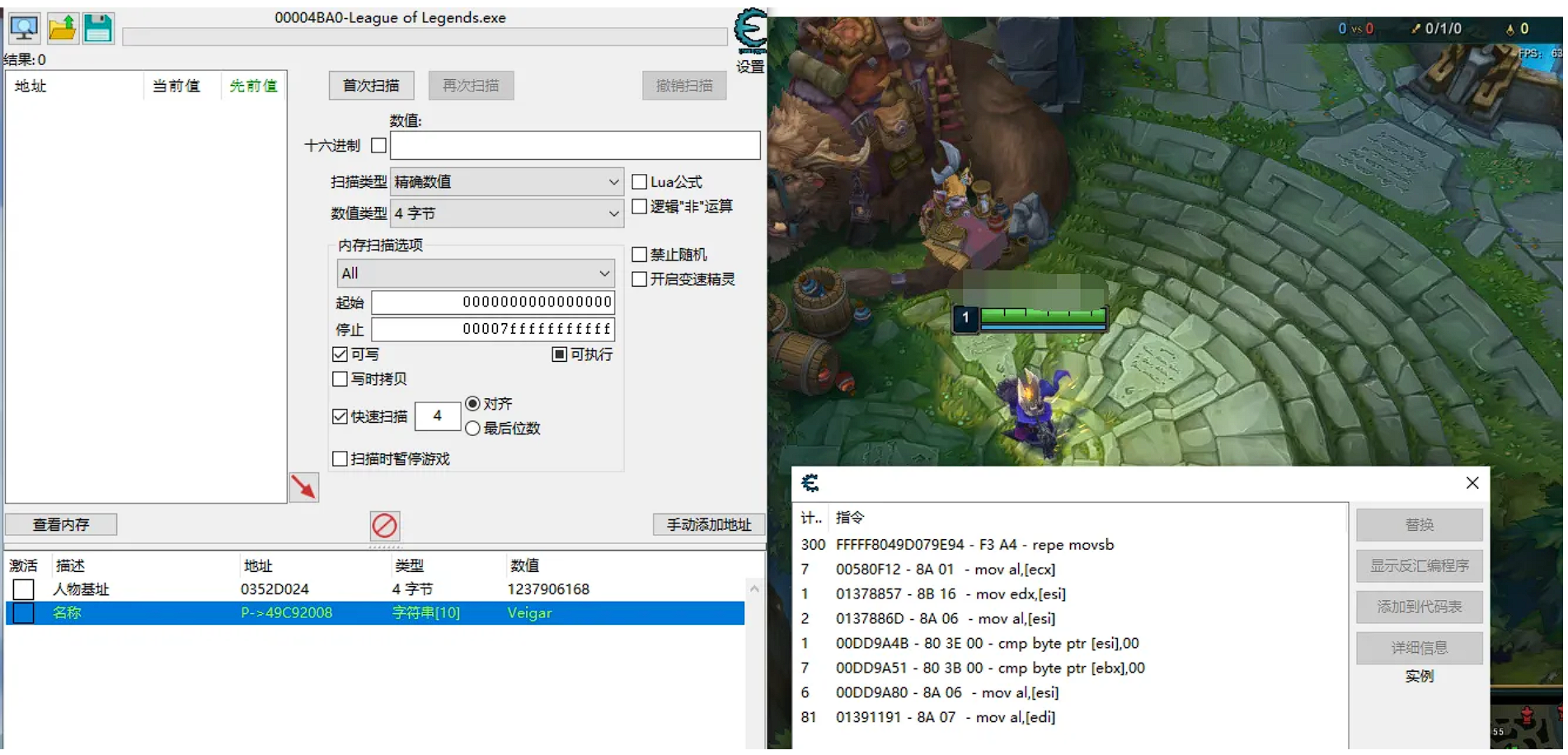Image resolution: width=1568 pixels, height=755 pixels.
Task: Select the last digits radio button
Action: [472, 429]
